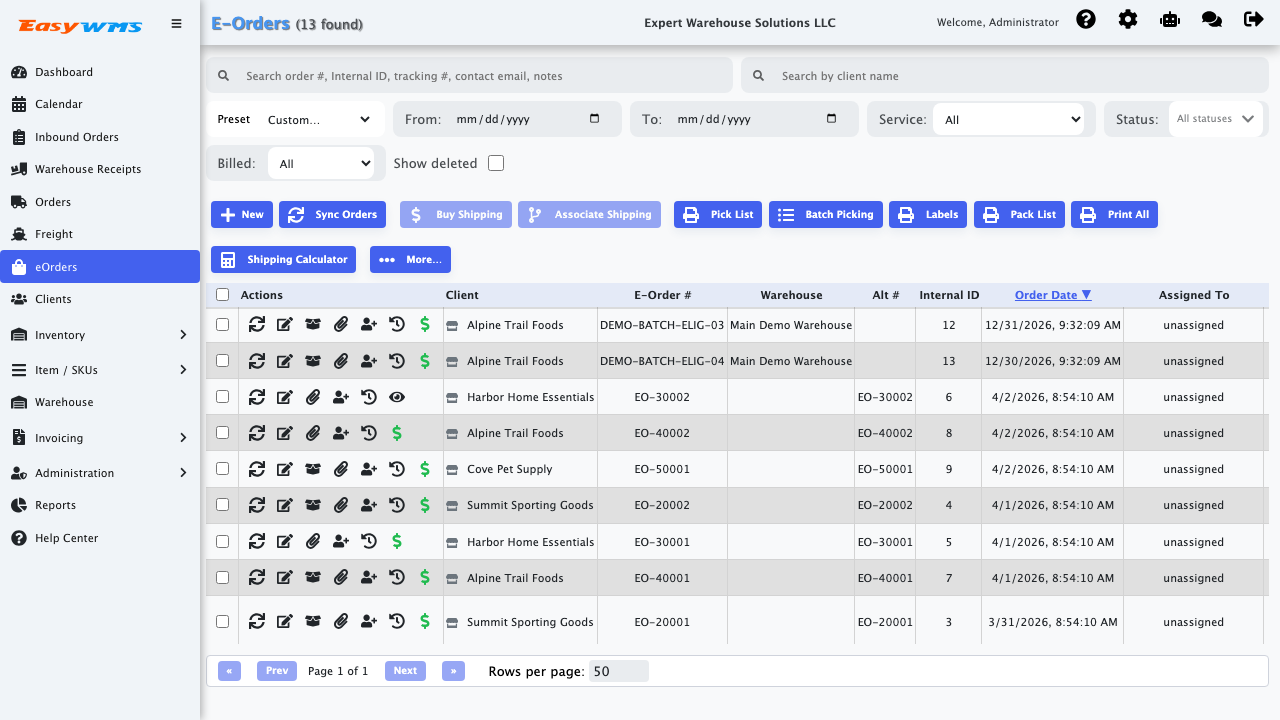Expand Administration sidebar submenu
Viewport: 1280px width, 720px height.
pyautogui.click(x=100, y=473)
